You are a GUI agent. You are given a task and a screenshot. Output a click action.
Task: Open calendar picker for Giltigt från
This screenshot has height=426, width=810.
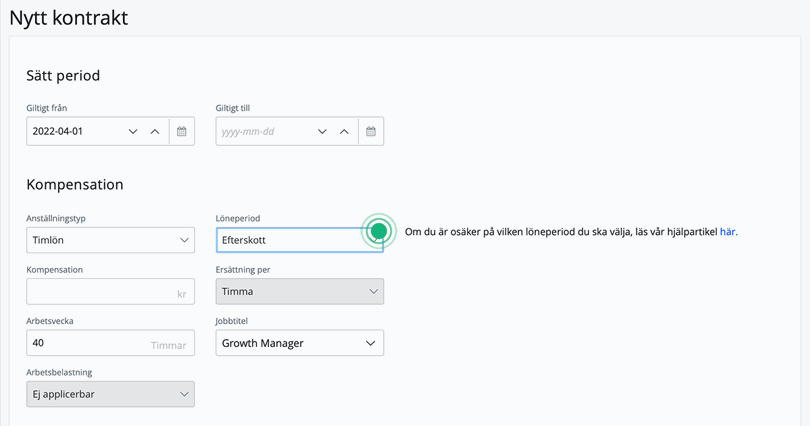(x=182, y=131)
